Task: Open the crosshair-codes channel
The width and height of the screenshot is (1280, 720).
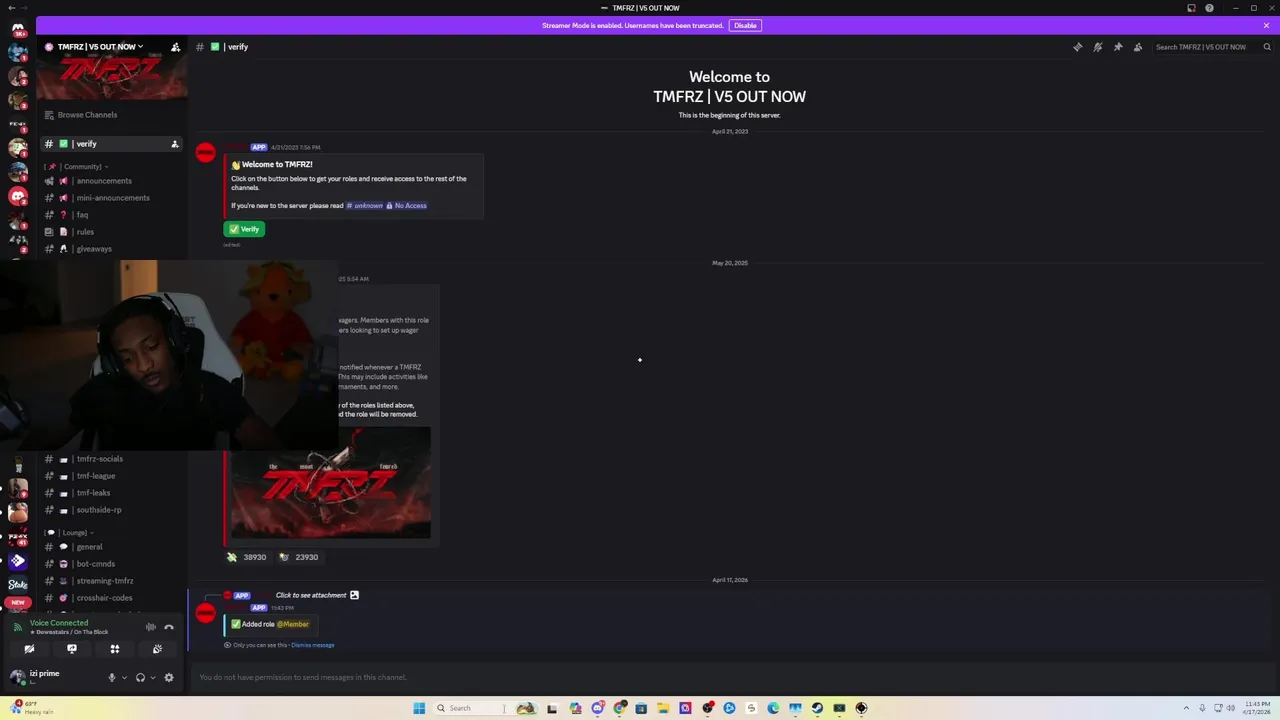Action: [111, 598]
